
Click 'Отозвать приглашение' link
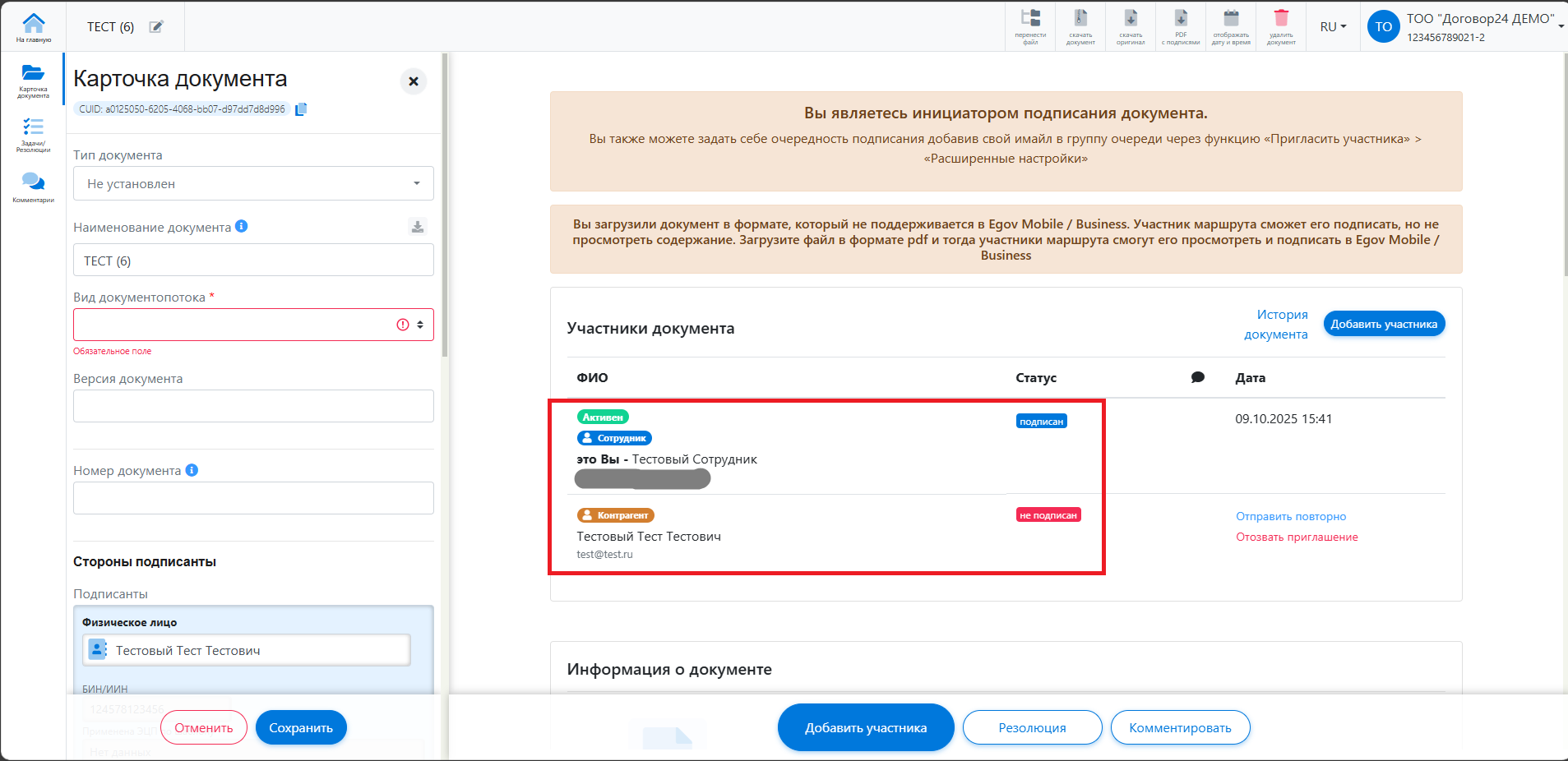pos(1297,537)
